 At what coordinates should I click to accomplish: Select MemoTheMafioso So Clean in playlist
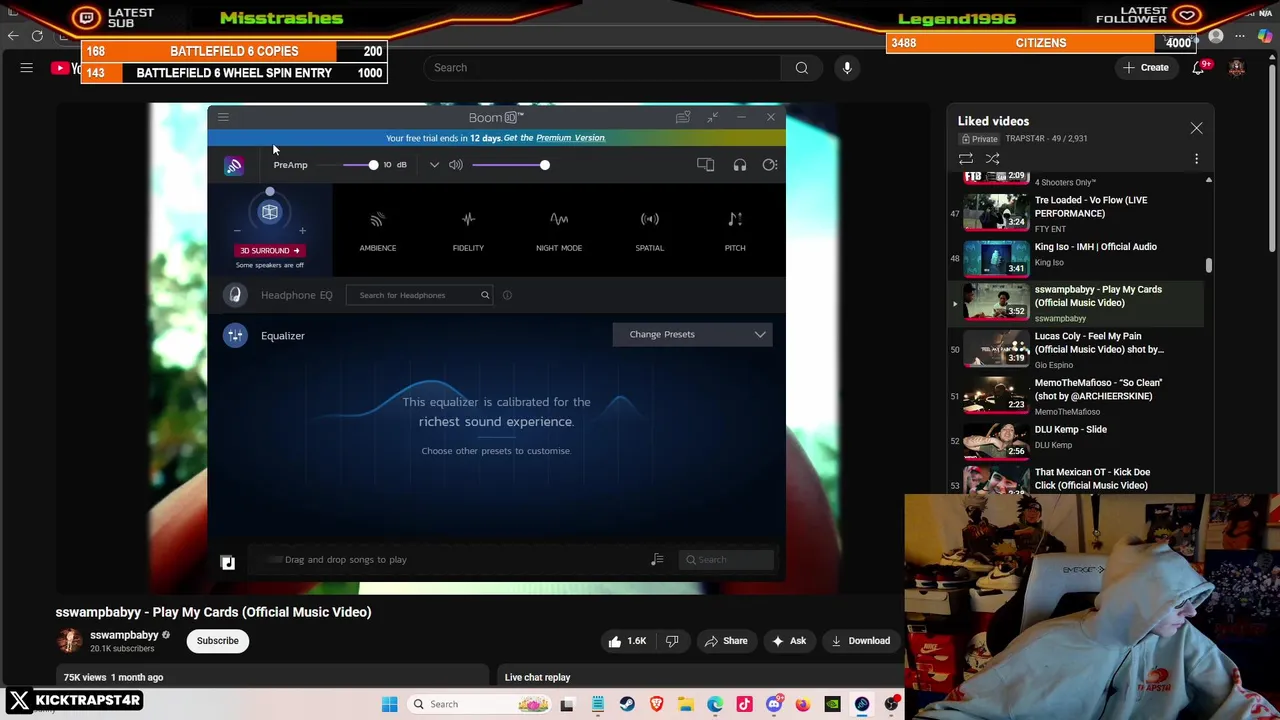point(1075,396)
